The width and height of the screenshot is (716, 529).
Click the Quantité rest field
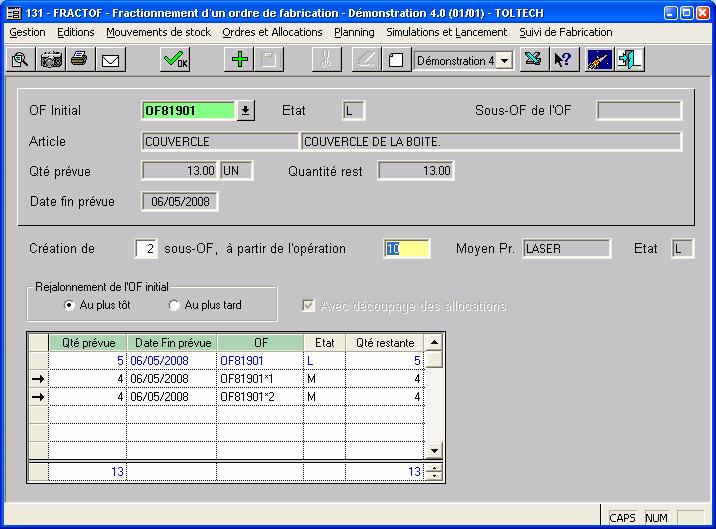[416, 171]
